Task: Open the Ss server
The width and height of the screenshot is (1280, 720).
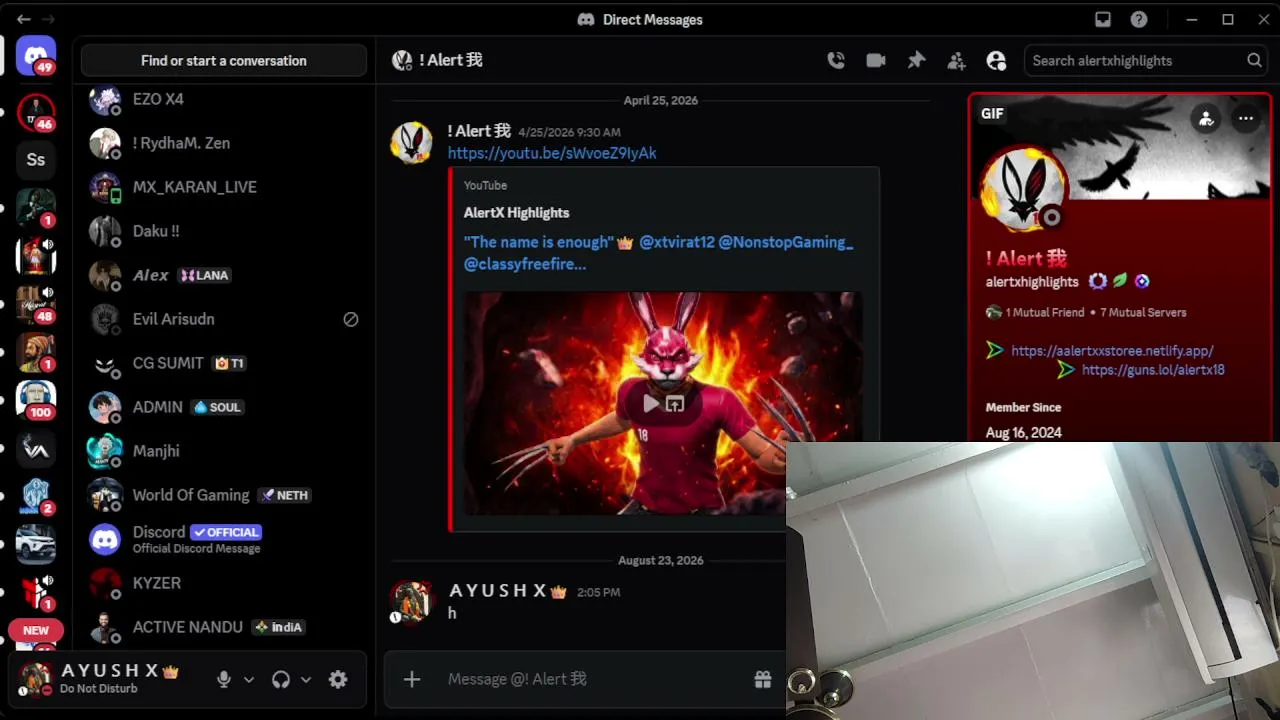Action: 36,160
